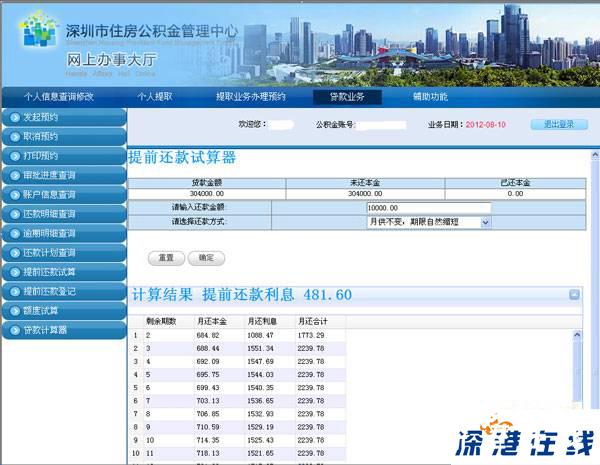This screenshot has height=465, width=600.
Task: Click the arrow icon beside 取消预约
Action: (x=13, y=136)
